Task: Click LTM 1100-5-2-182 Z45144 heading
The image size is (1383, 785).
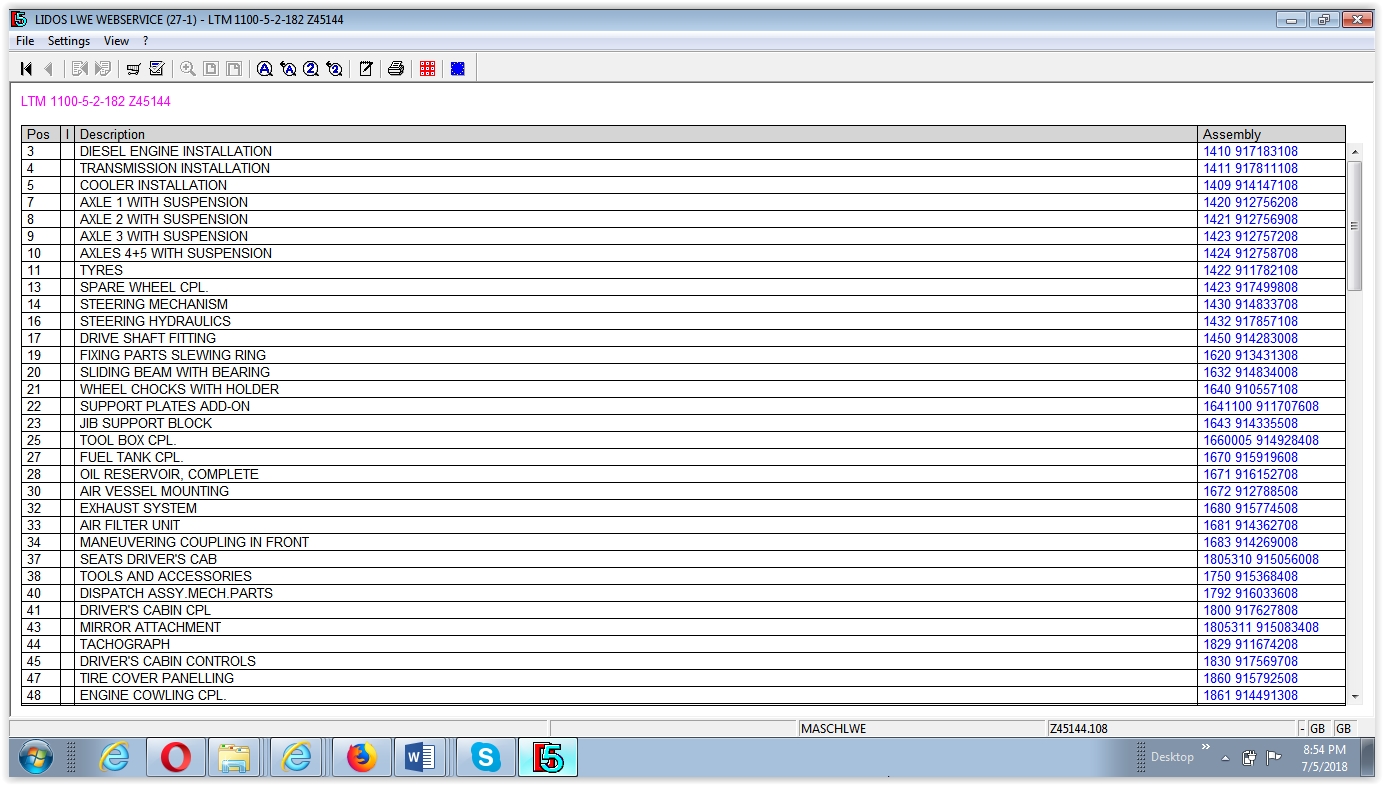Action: [x=96, y=102]
